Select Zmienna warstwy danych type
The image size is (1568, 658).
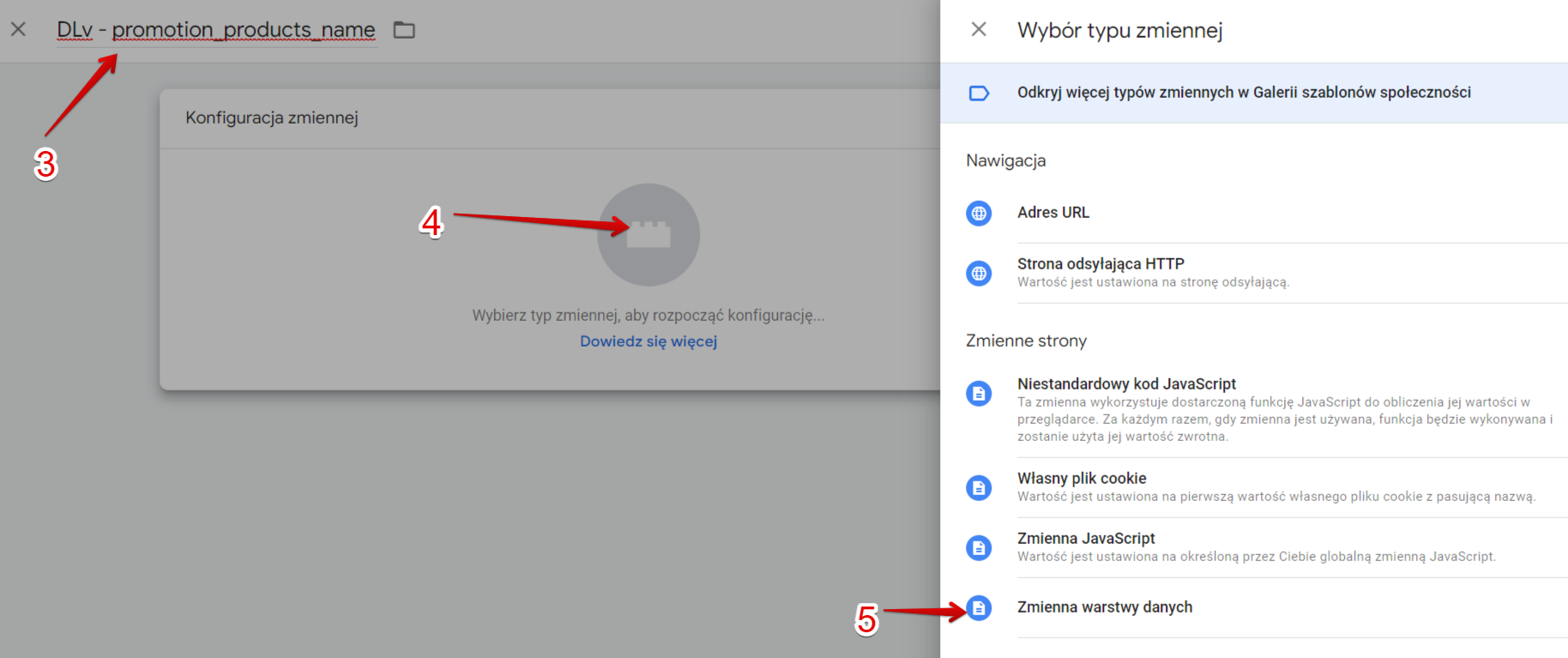[1254, 607]
